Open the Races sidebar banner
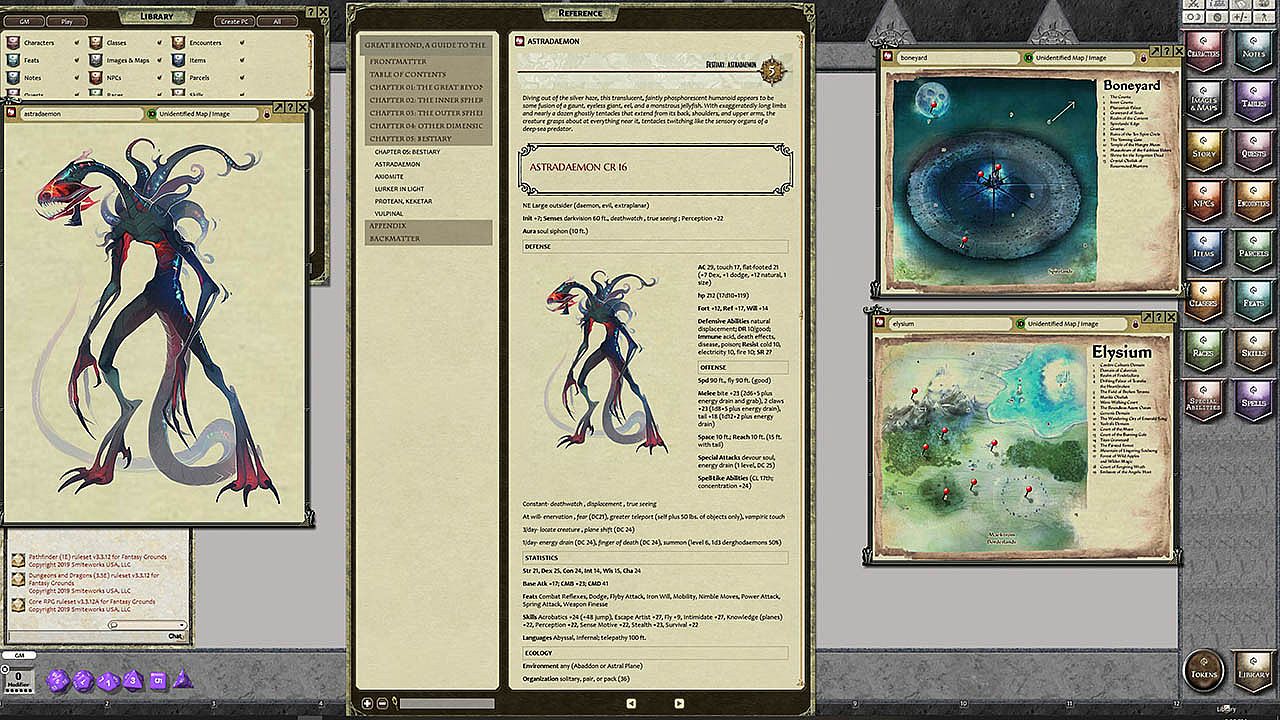The width and height of the screenshot is (1280, 720). pos(1204,351)
